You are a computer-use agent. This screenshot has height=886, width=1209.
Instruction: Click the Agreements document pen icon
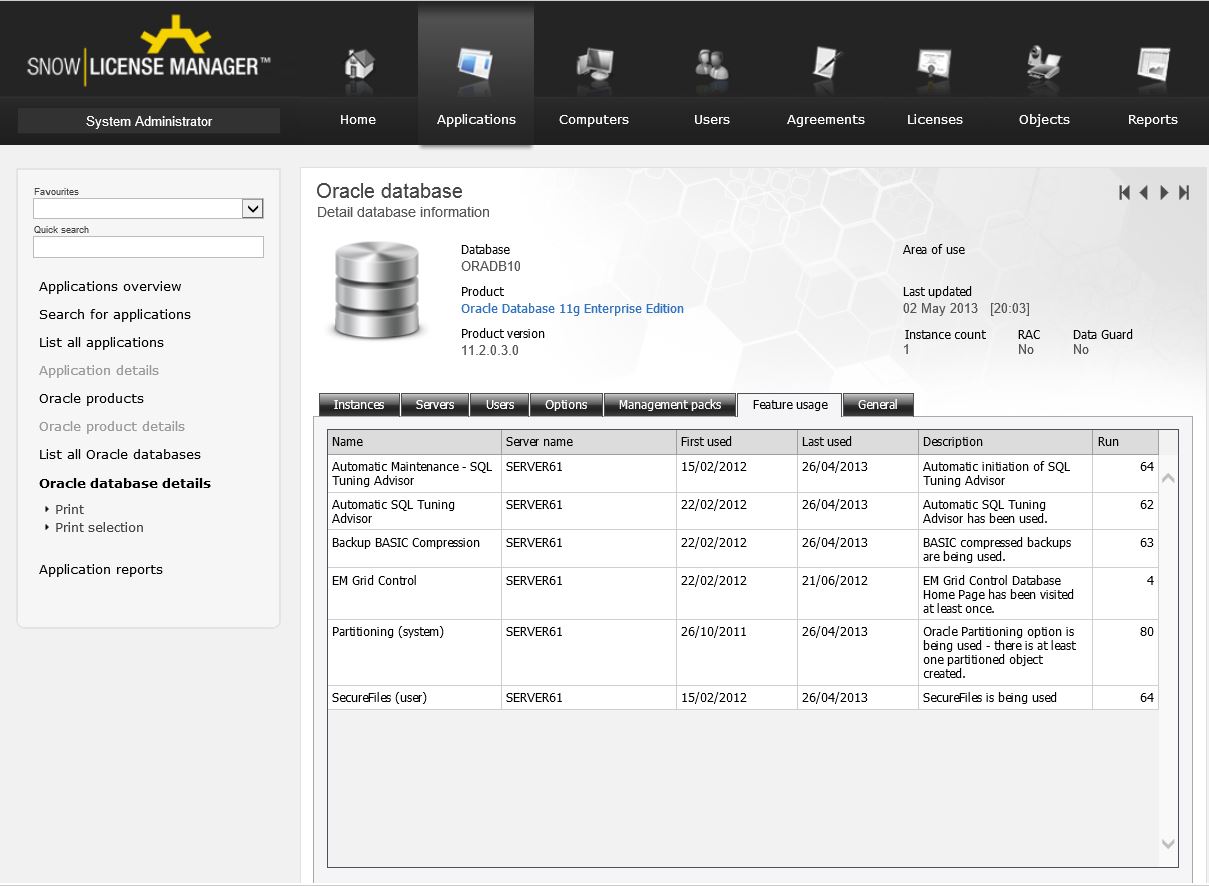point(826,65)
